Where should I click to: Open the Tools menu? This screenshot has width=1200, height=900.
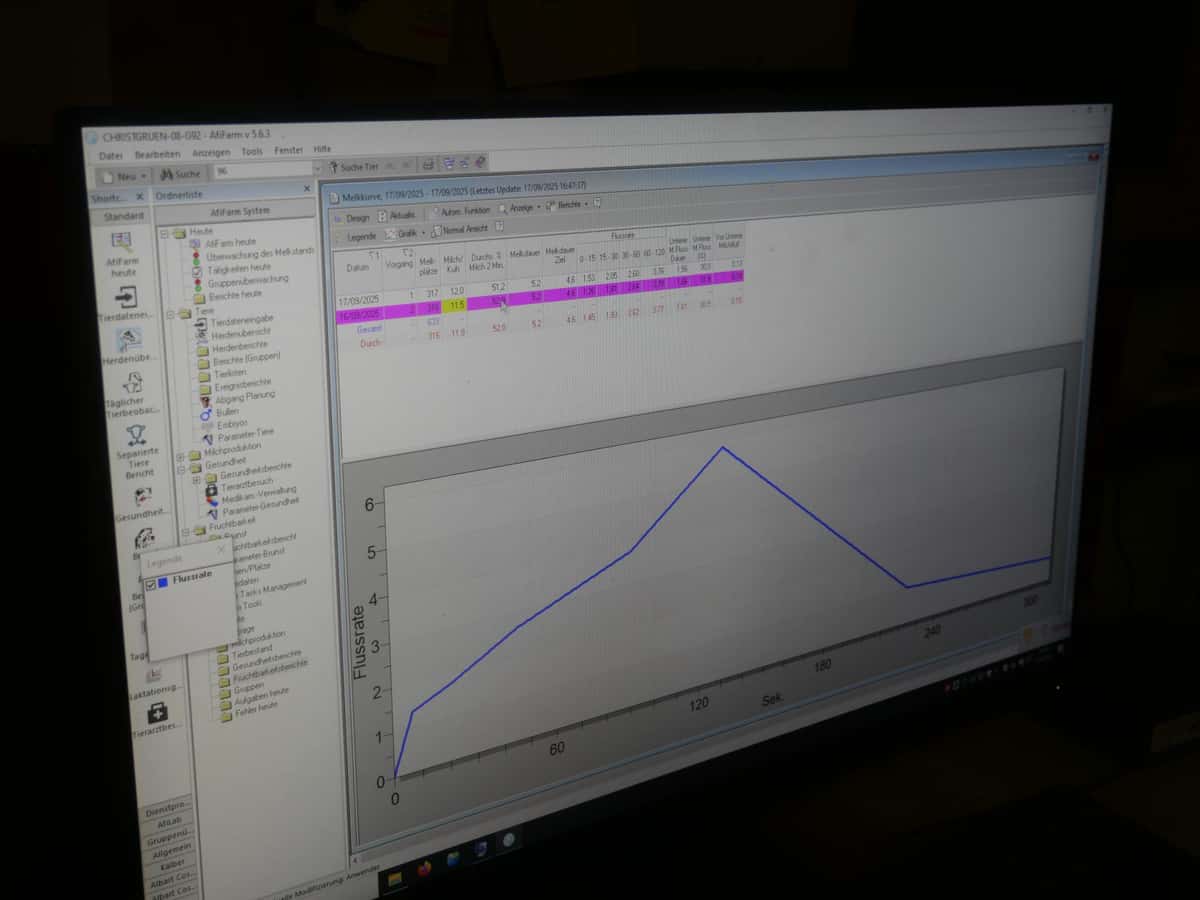(x=252, y=151)
